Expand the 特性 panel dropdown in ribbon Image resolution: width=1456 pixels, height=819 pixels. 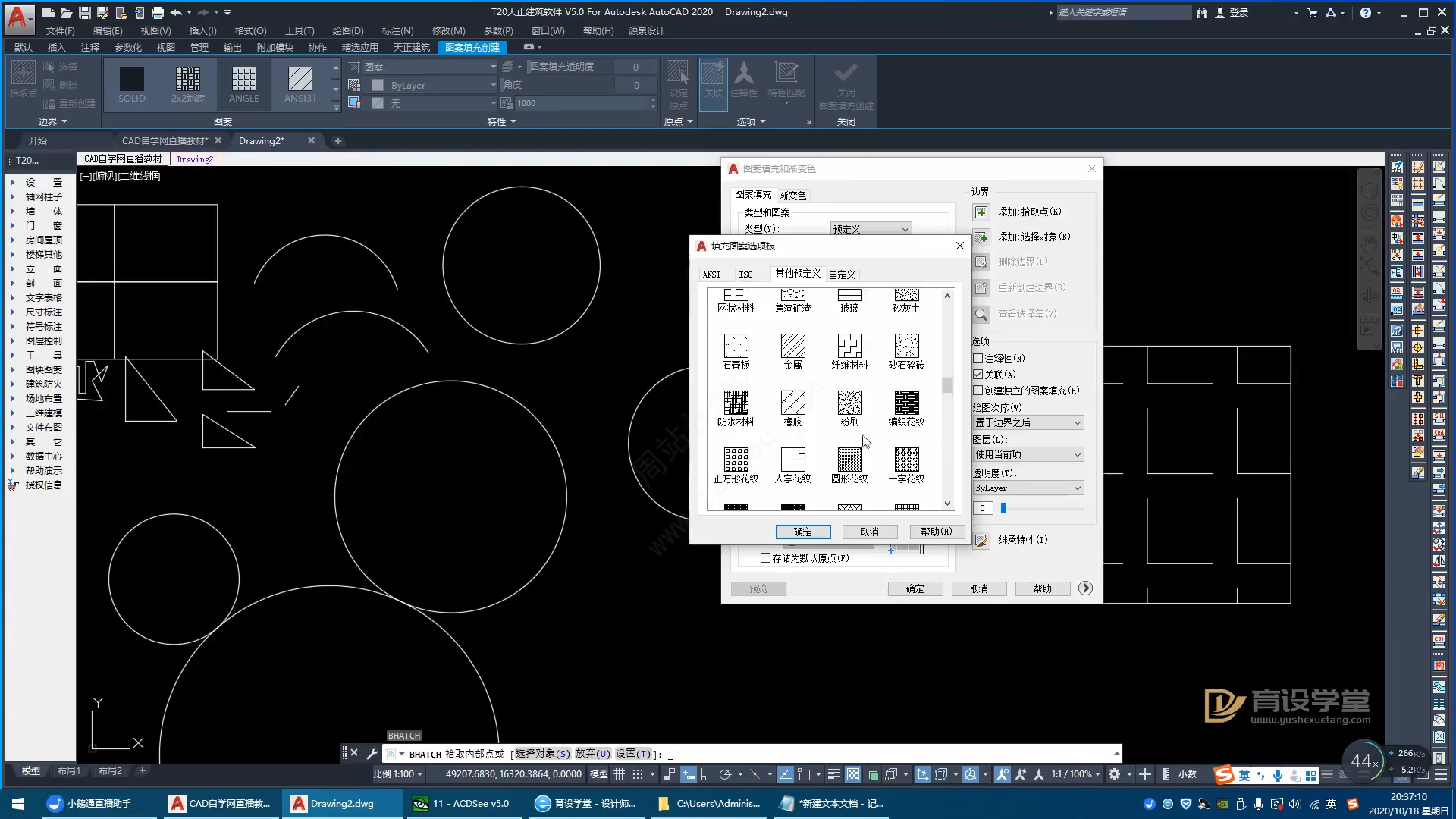501,121
